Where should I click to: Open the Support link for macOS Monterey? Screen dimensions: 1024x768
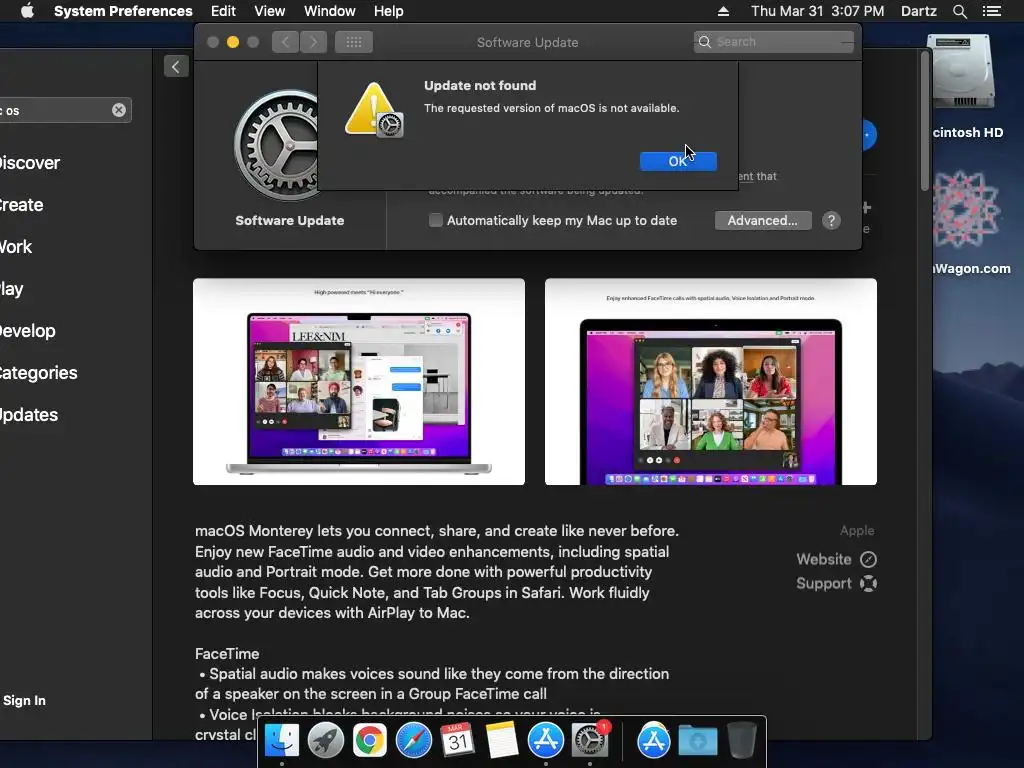836,584
